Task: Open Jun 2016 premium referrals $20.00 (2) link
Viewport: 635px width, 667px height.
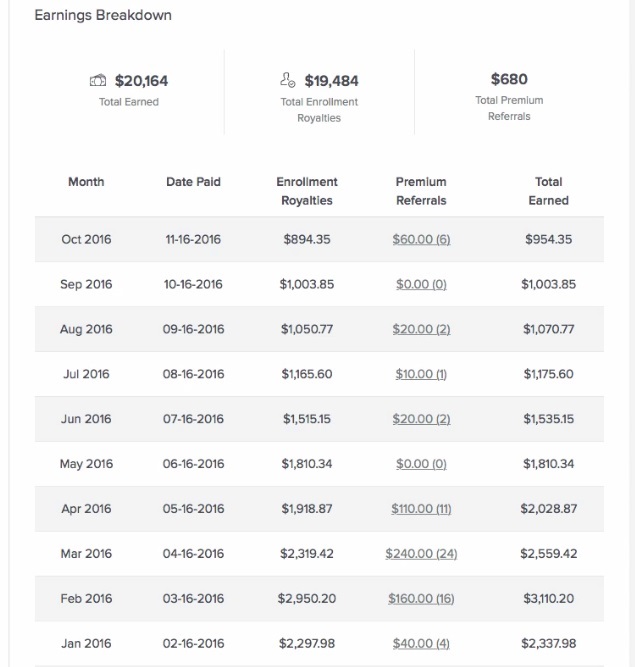Action: click(421, 419)
